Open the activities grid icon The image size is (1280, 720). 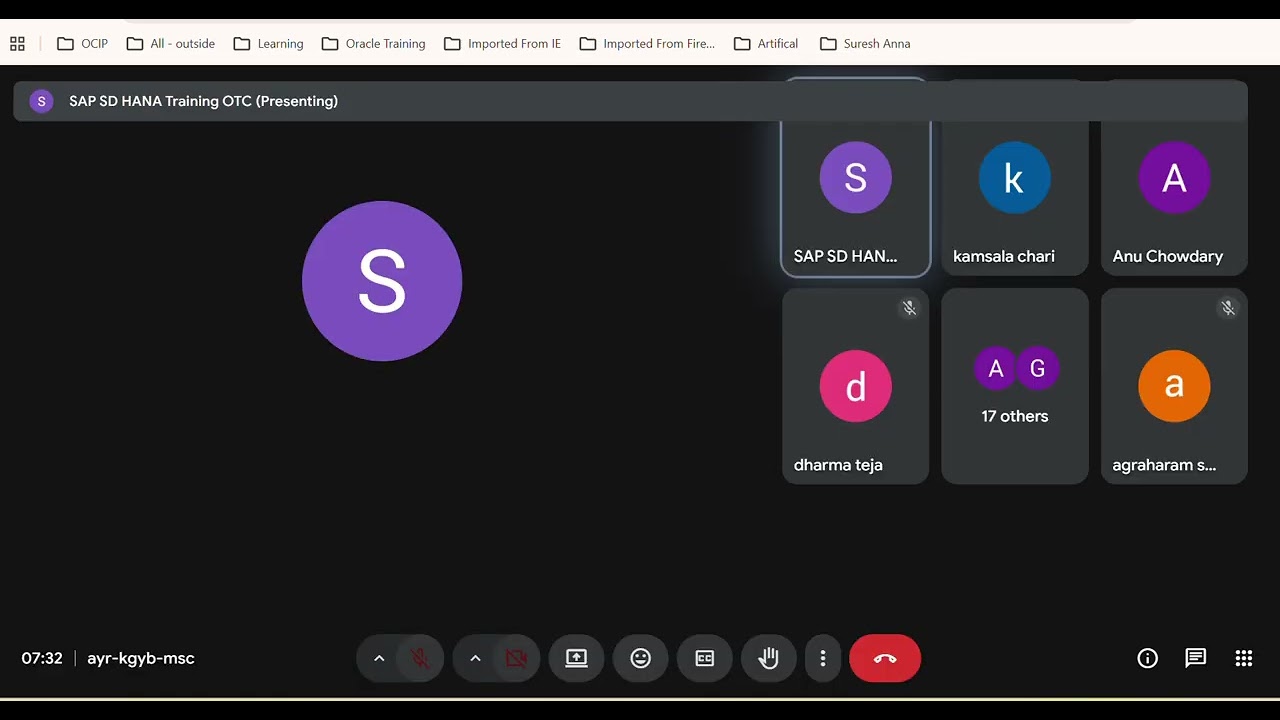point(1244,658)
